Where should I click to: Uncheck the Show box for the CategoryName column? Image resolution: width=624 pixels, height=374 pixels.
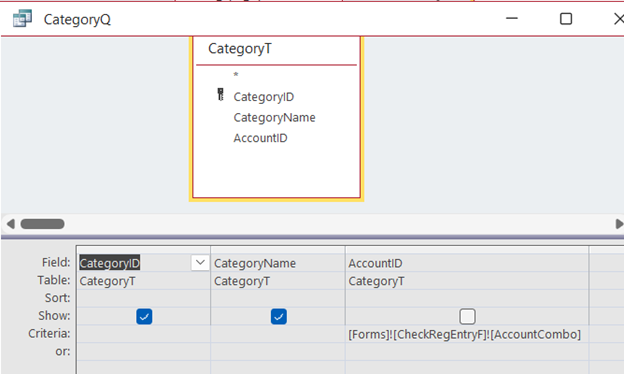tap(279, 317)
